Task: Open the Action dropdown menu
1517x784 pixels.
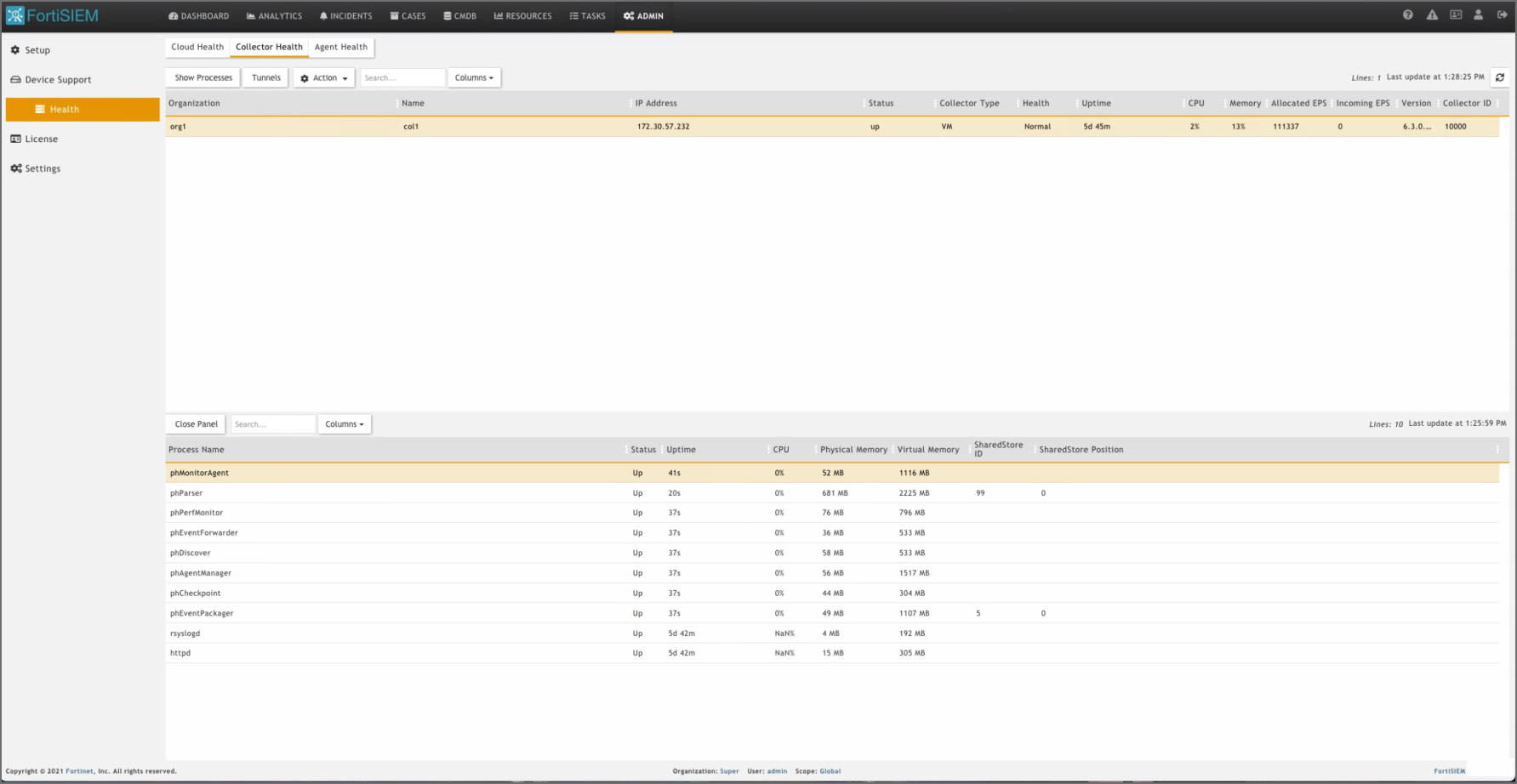Action: pos(323,77)
